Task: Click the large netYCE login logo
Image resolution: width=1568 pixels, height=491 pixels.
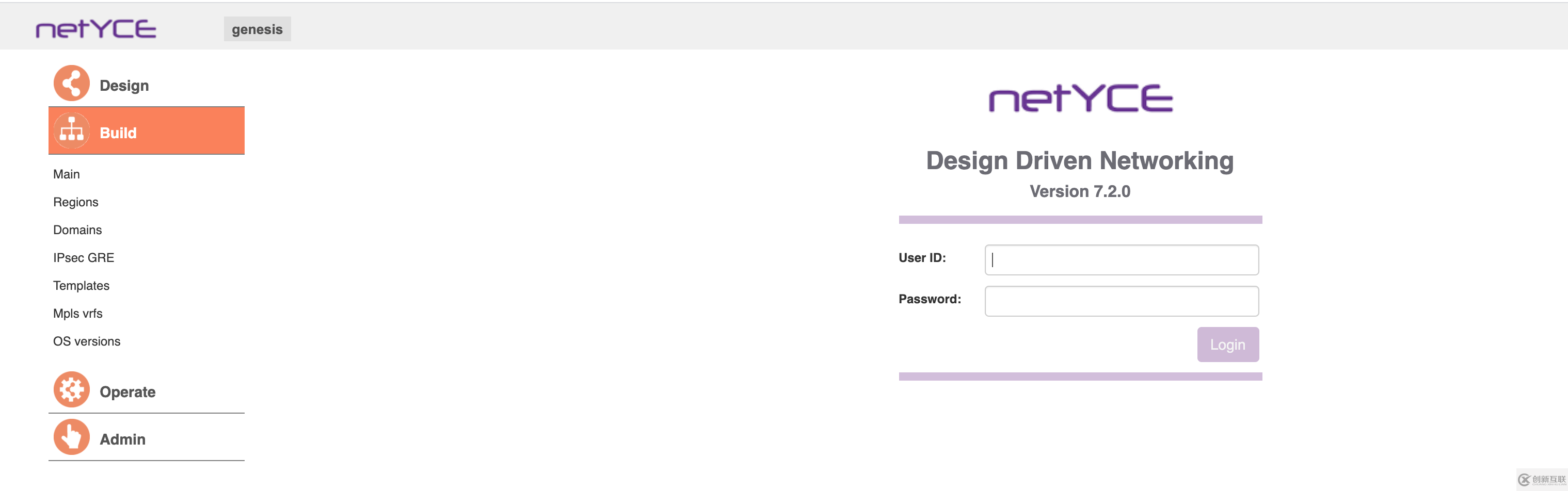Action: [1080, 99]
